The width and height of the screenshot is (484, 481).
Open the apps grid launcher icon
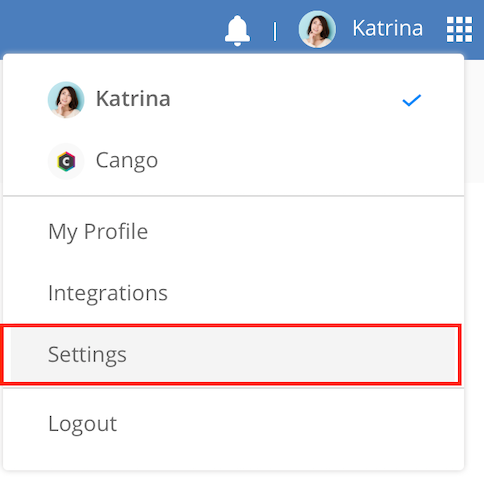point(459,29)
